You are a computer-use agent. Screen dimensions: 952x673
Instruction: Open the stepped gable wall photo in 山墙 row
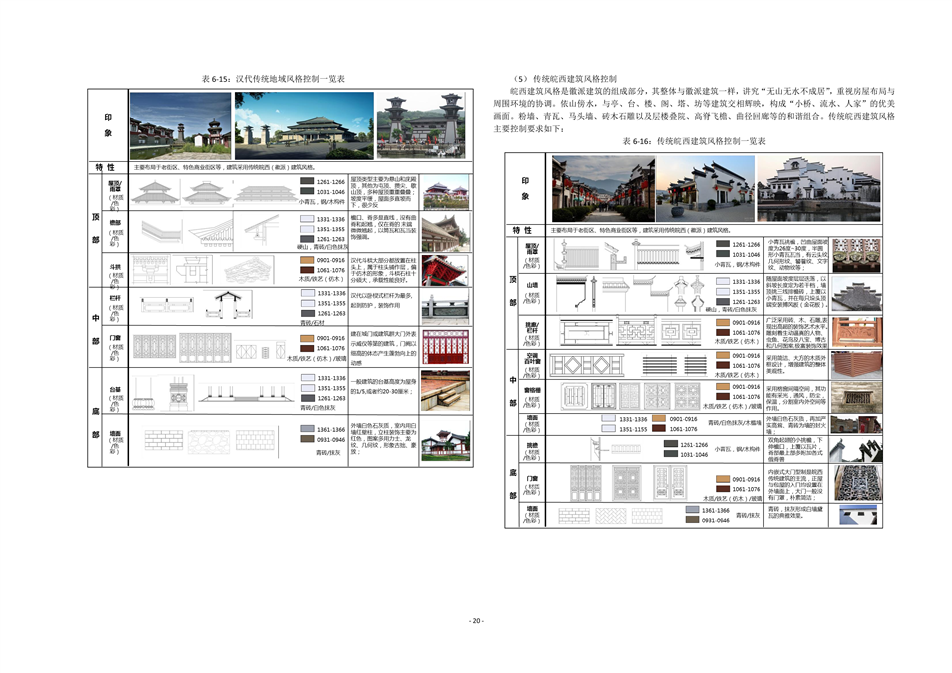[856, 294]
